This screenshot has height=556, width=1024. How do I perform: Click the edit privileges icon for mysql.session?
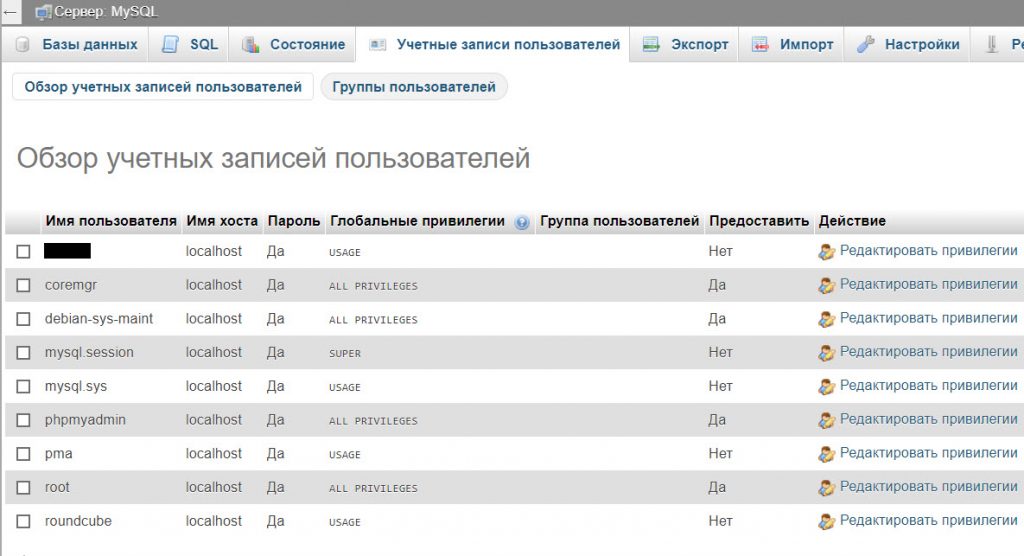coord(827,353)
